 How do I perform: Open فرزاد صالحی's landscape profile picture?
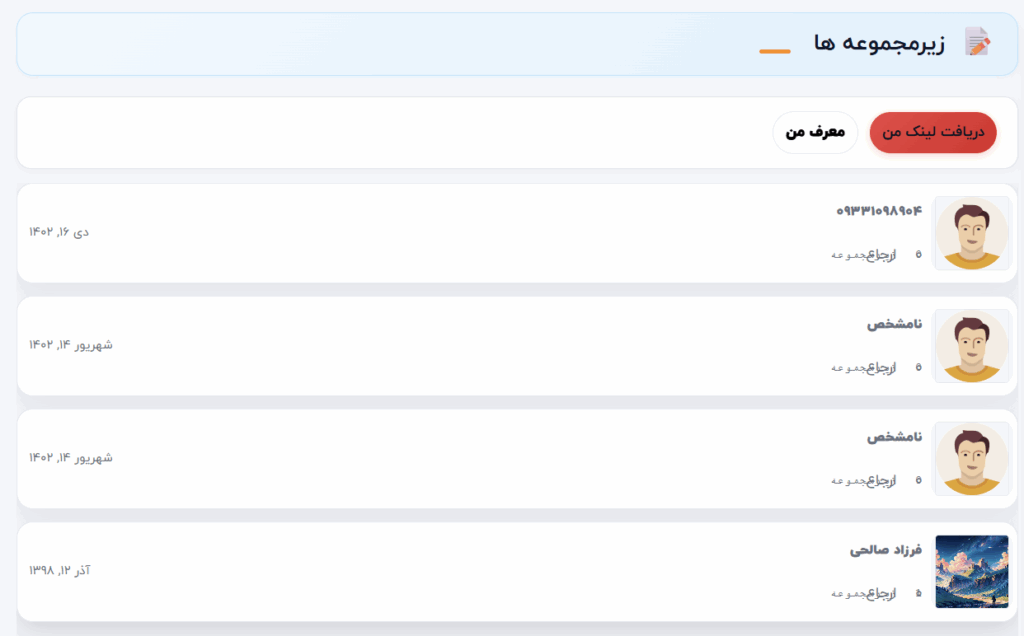pos(971,571)
